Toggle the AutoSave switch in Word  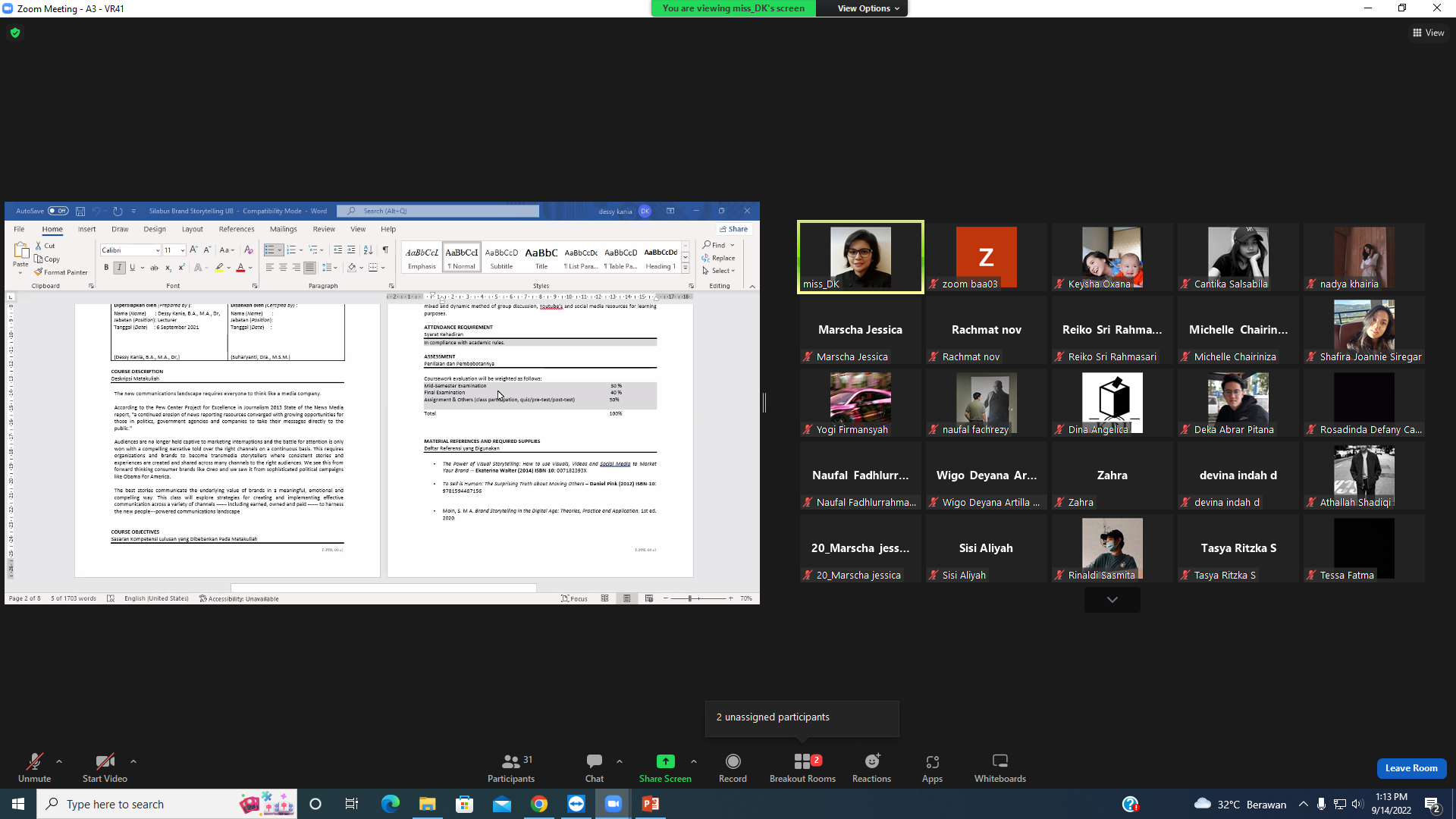coord(58,211)
